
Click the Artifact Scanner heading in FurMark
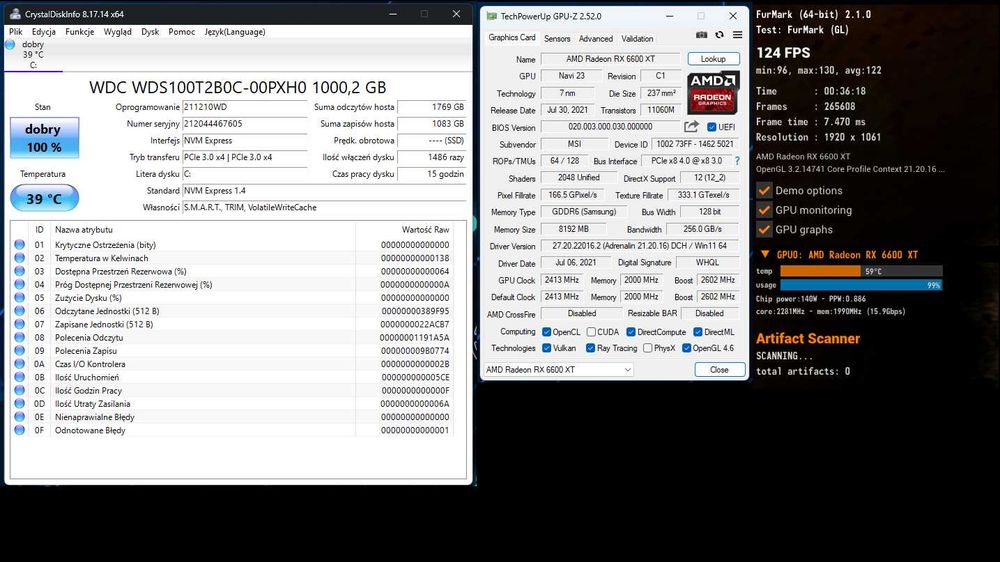point(808,339)
